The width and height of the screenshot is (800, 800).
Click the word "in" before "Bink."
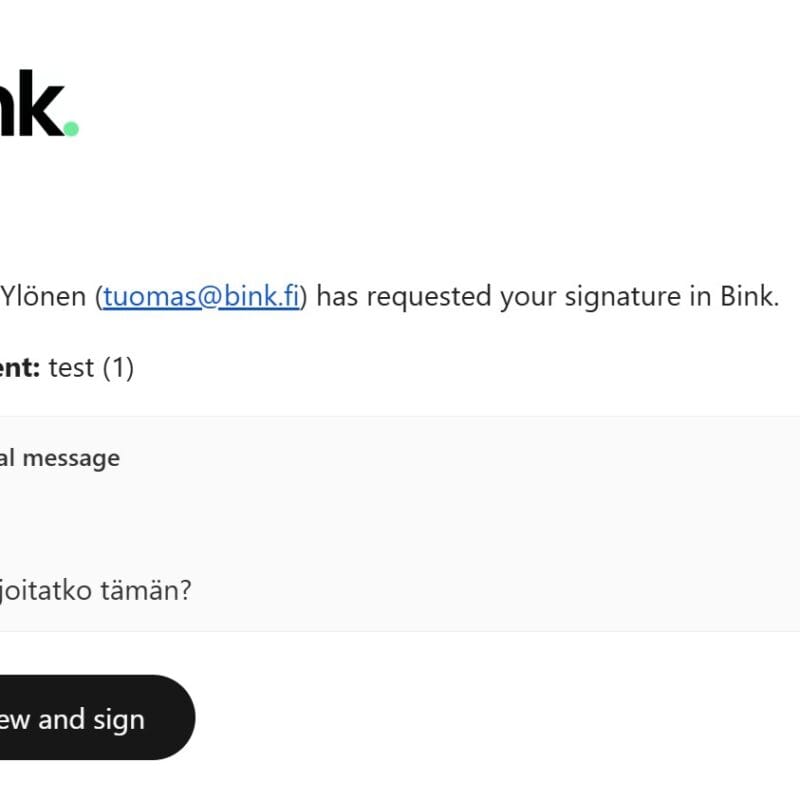click(x=702, y=297)
